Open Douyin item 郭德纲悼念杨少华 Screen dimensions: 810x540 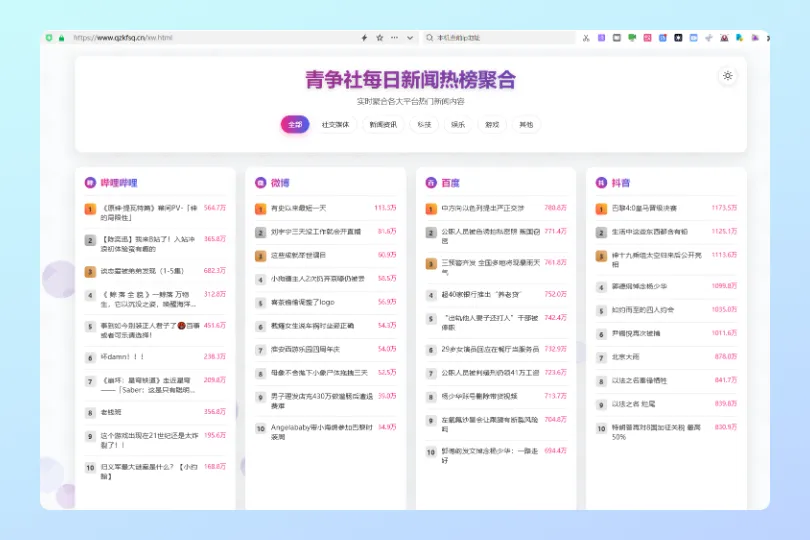coord(640,286)
